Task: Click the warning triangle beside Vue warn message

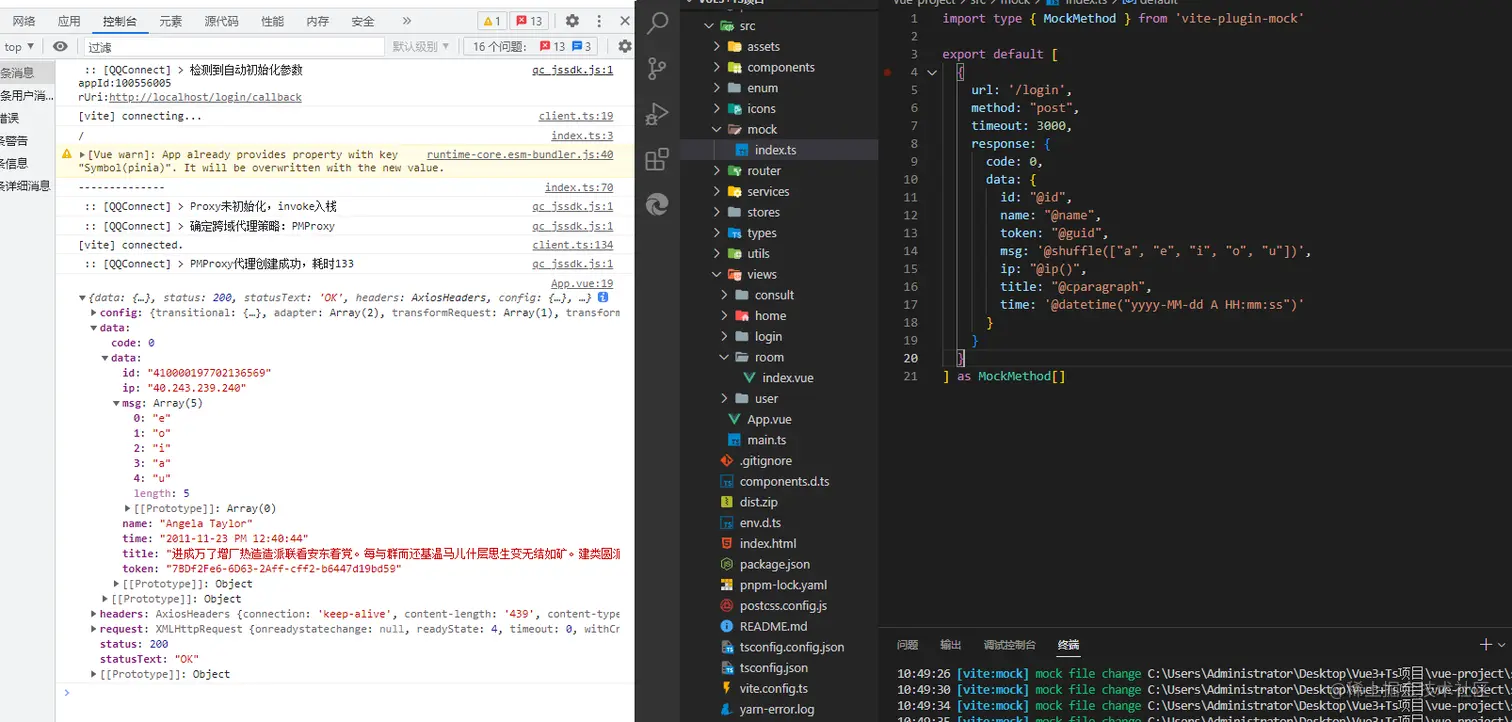Action: 67,155
